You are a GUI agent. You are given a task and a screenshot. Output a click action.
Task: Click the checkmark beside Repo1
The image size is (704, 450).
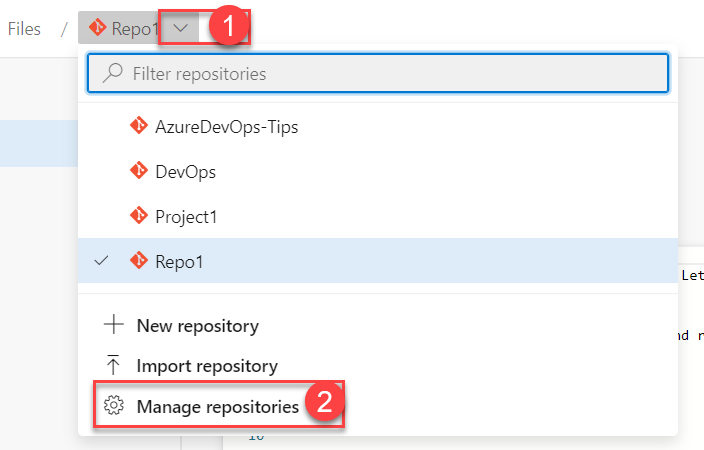tap(101, 260)
